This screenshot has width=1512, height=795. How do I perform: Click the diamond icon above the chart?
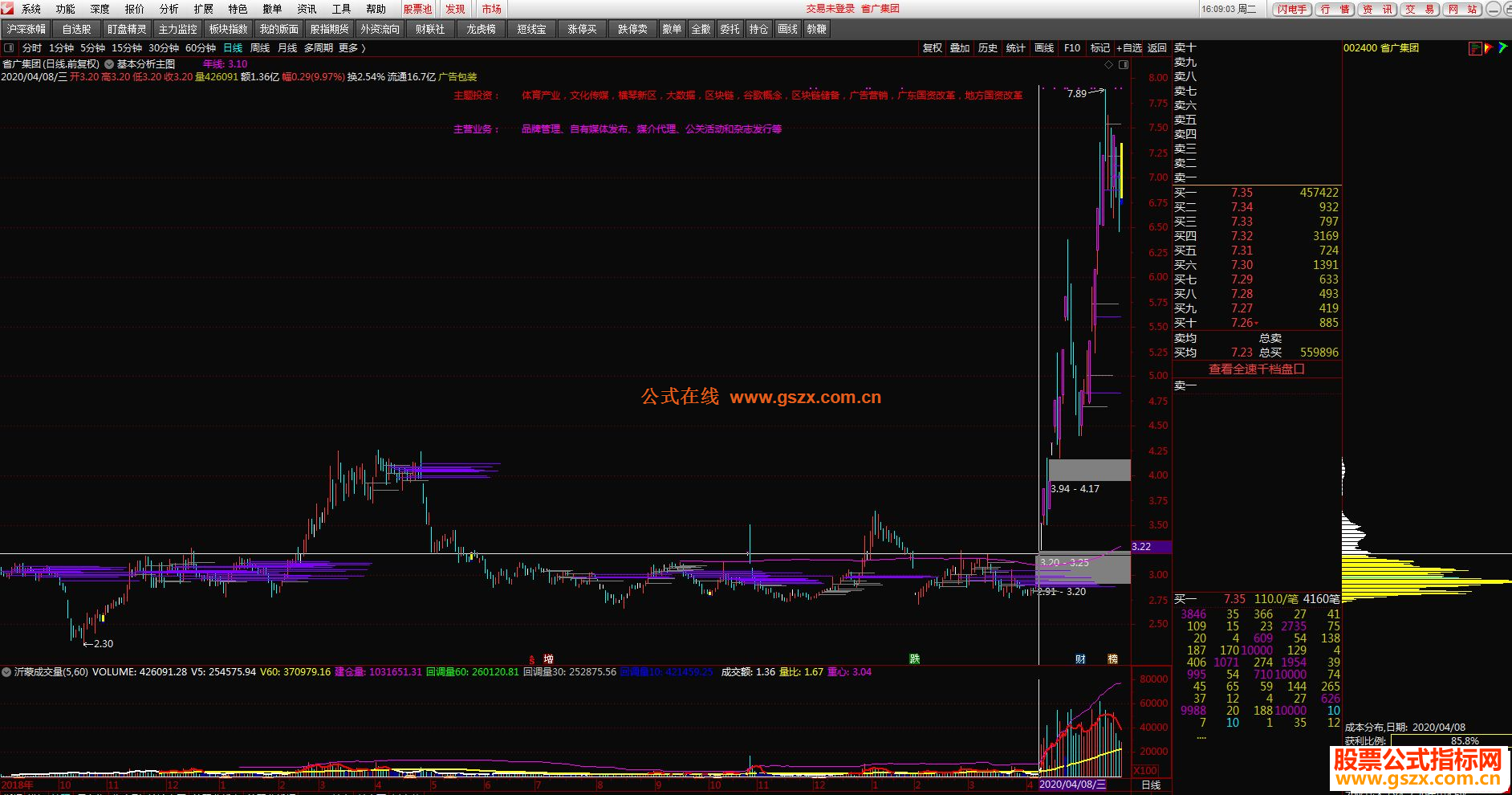tap(1109, 64)
